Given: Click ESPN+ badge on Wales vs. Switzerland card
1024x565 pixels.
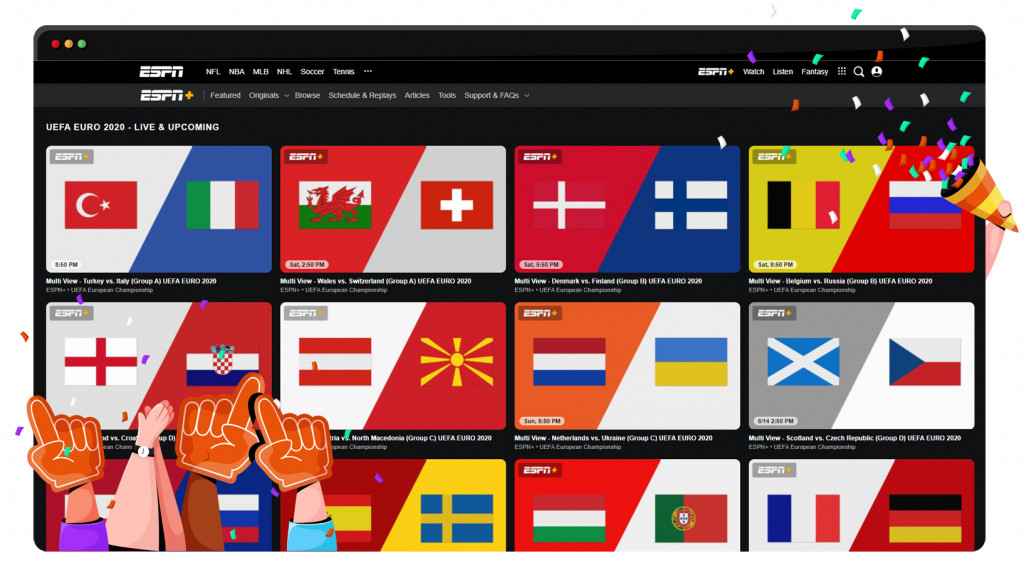Looking at the screenshot, I should (304, 157).
